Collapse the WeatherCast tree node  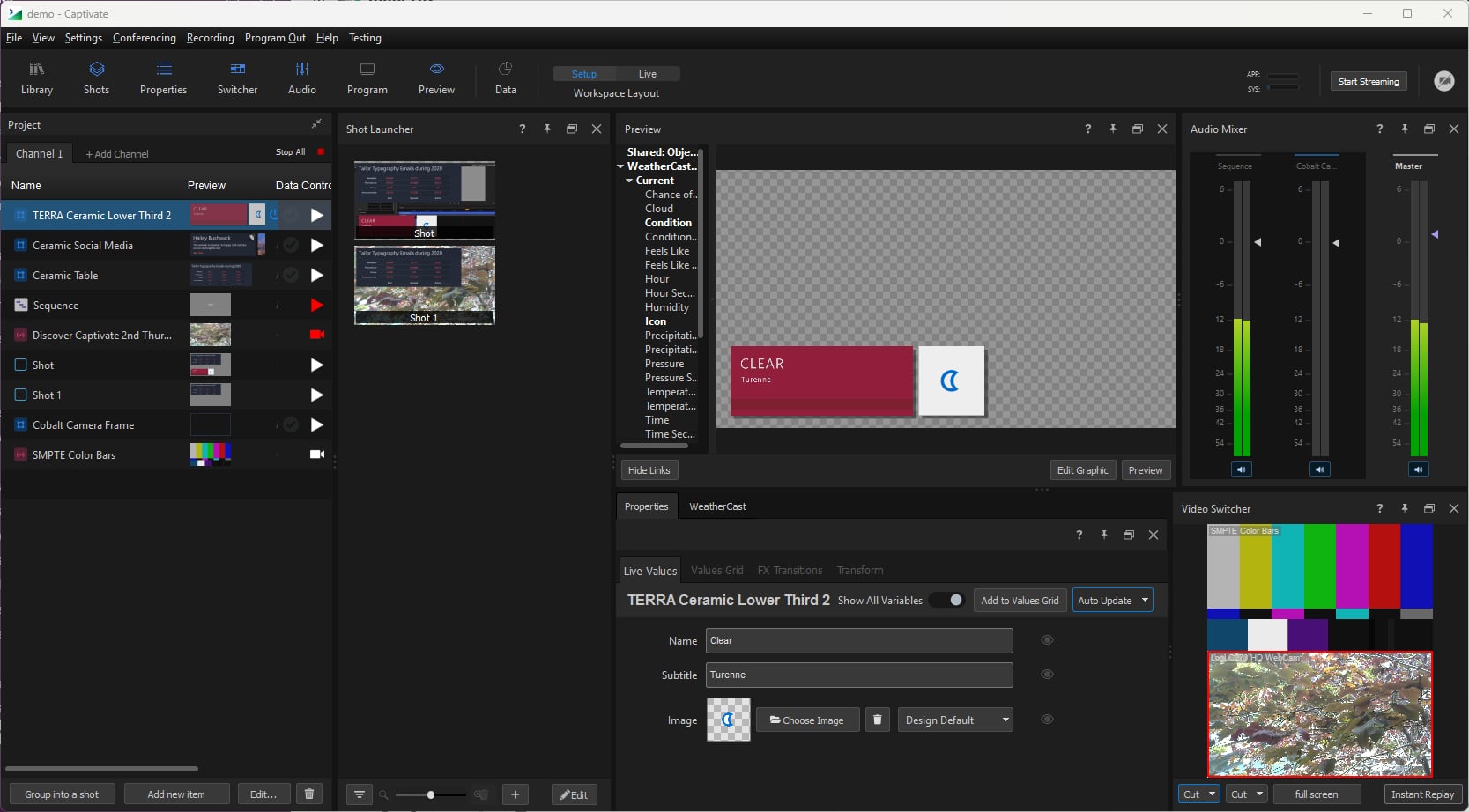[x=620, y=166]
